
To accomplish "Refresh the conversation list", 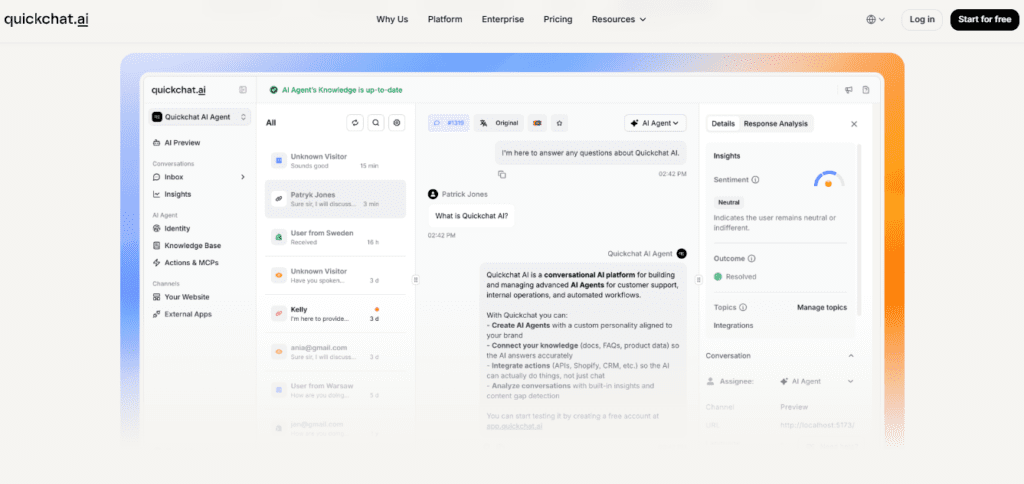I will click(x=355, y=123).
